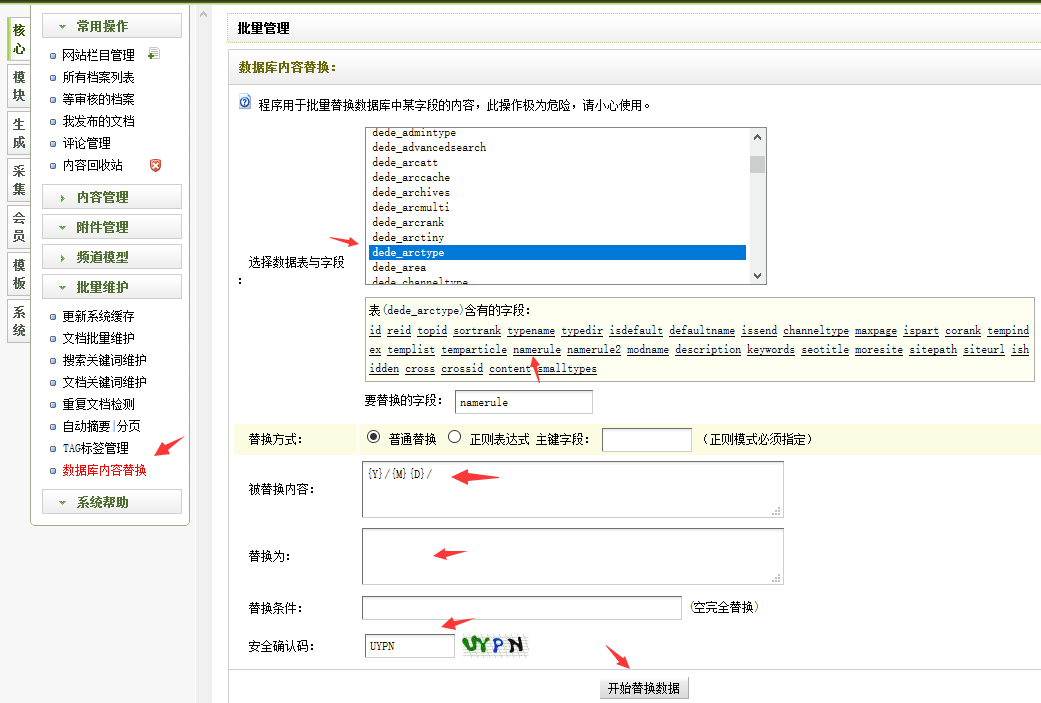This screenshot has height=703, width=1041.
Task: Open 文档批量维护 in the sidebar
Action: coord(98,338)
